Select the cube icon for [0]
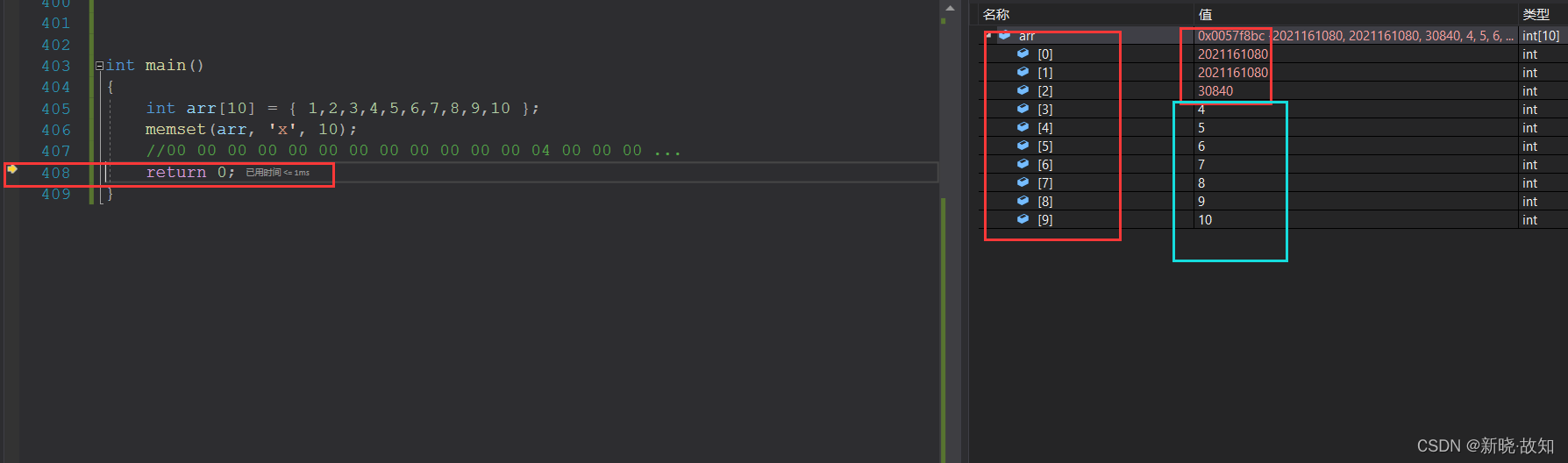This screenshot has height=463, width=1568. (x=1023, y=53)
